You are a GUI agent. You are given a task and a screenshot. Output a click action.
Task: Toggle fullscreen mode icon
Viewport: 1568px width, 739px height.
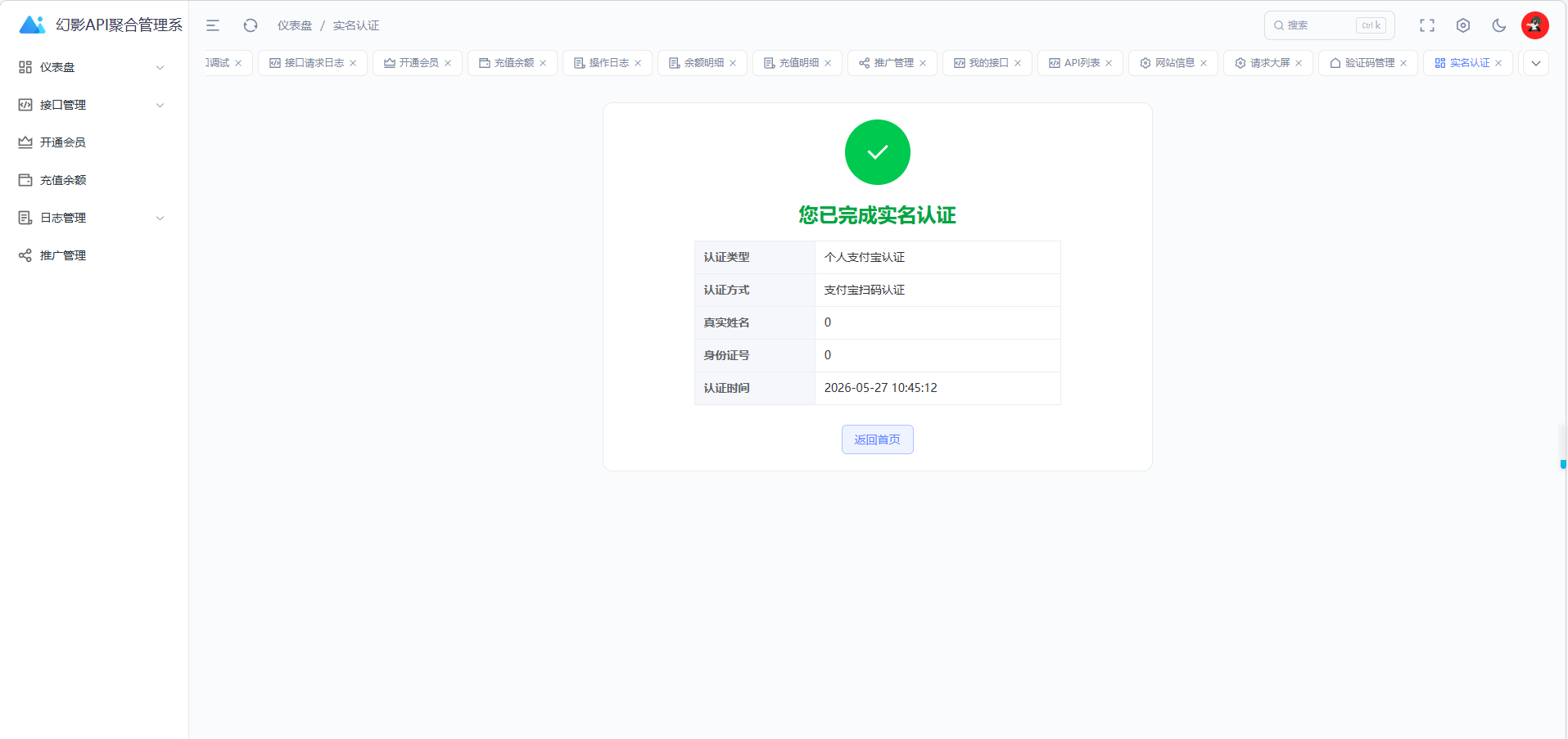point(1427,25)
